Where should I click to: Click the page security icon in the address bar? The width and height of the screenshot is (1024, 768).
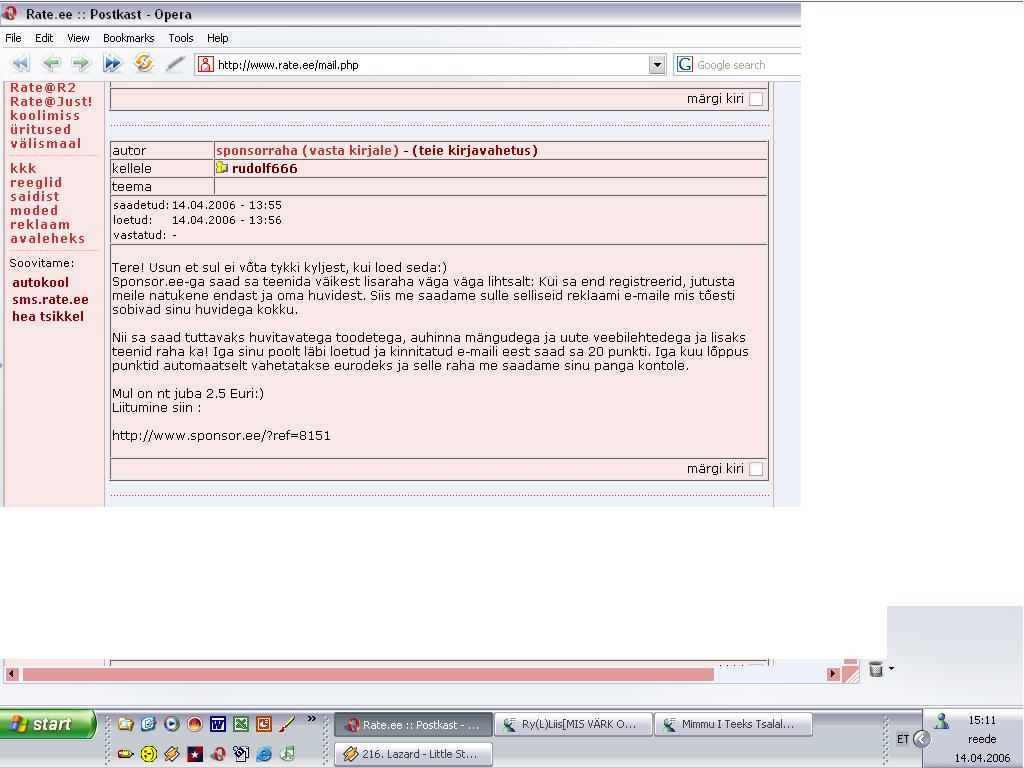click(x=206, y=64)
